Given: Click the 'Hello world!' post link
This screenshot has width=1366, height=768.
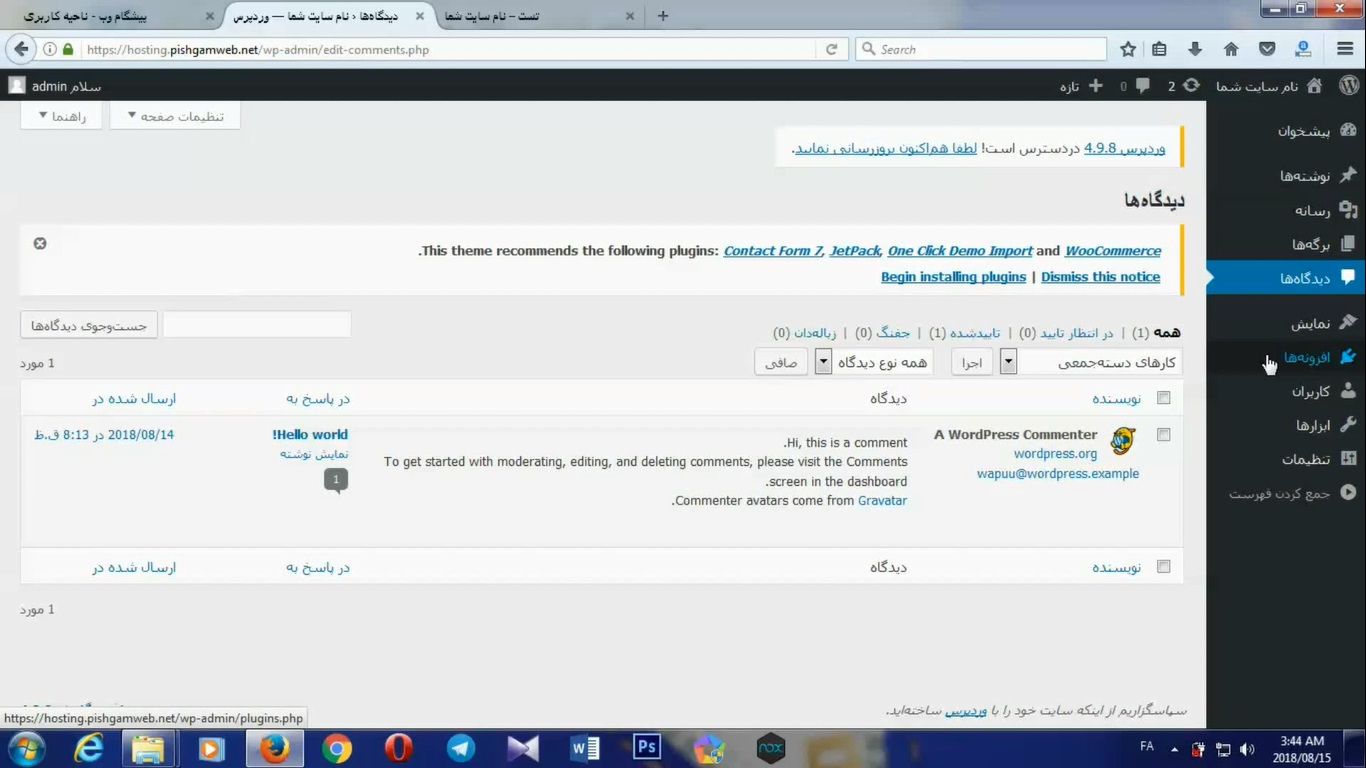Looking at the screenshot, I should pyautogui.click(x=310, y=434).
